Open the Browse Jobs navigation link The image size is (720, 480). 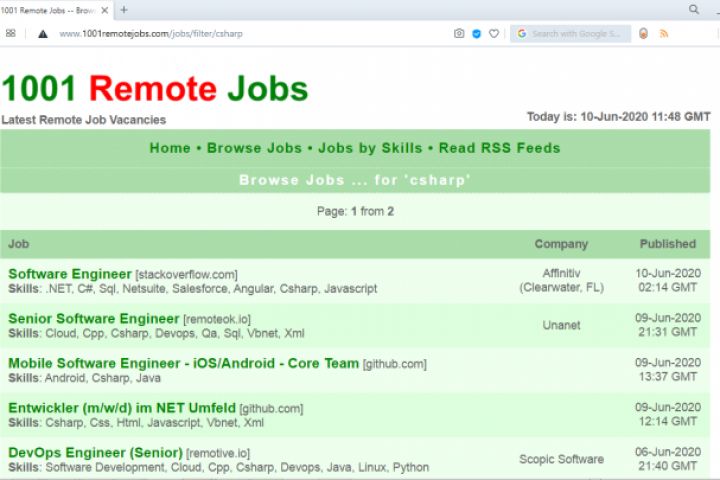tap(254, 148)
